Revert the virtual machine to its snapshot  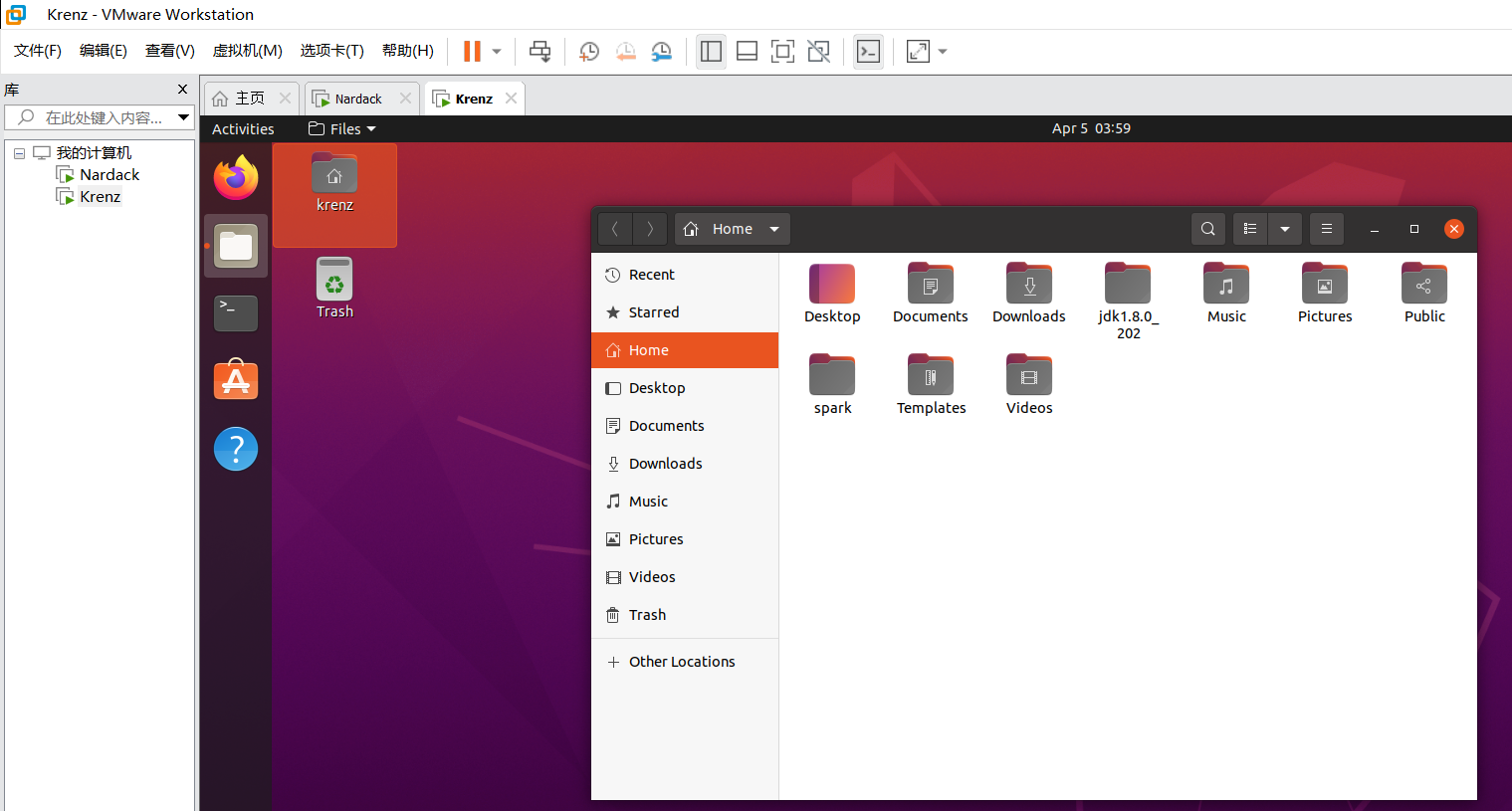[625, 51]
